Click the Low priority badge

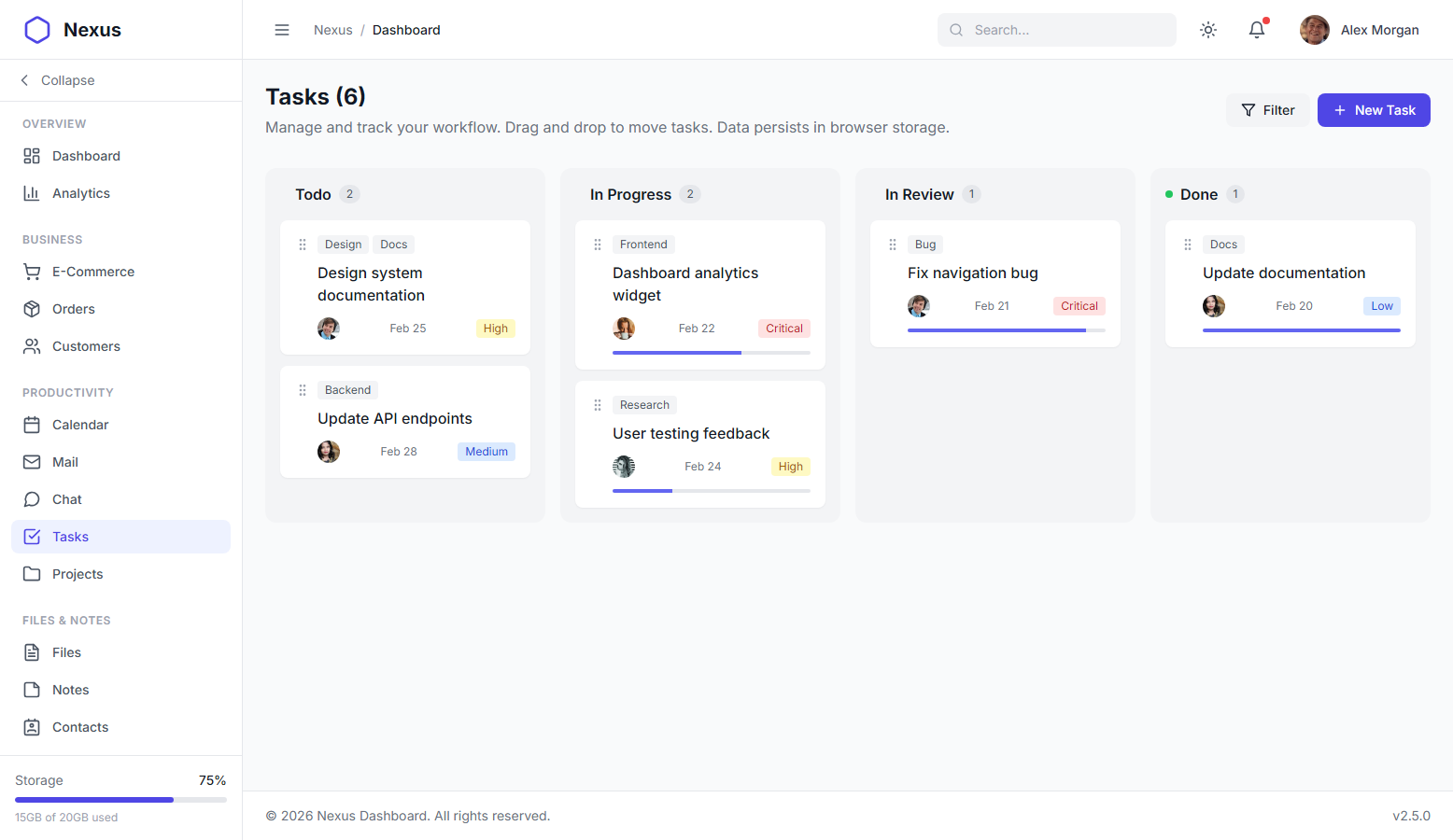click(1382, 306)
